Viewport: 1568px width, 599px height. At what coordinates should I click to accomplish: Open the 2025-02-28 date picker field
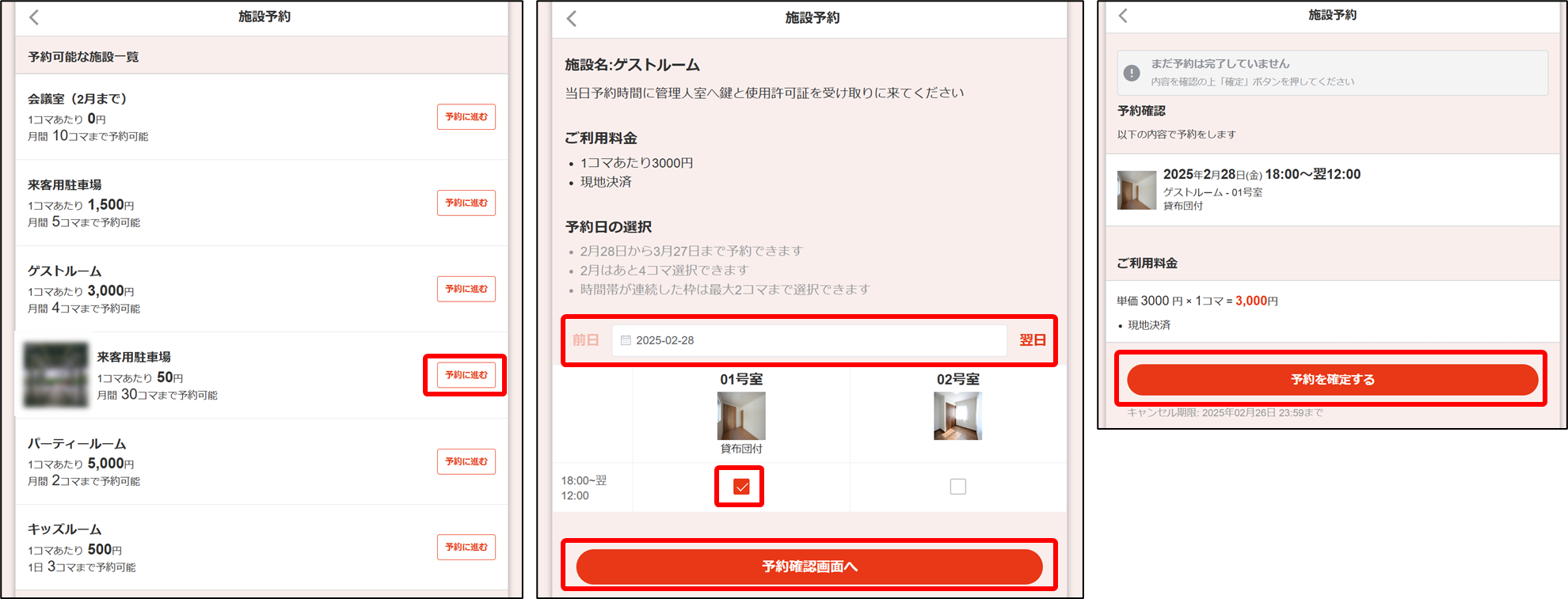pos(809,340)
